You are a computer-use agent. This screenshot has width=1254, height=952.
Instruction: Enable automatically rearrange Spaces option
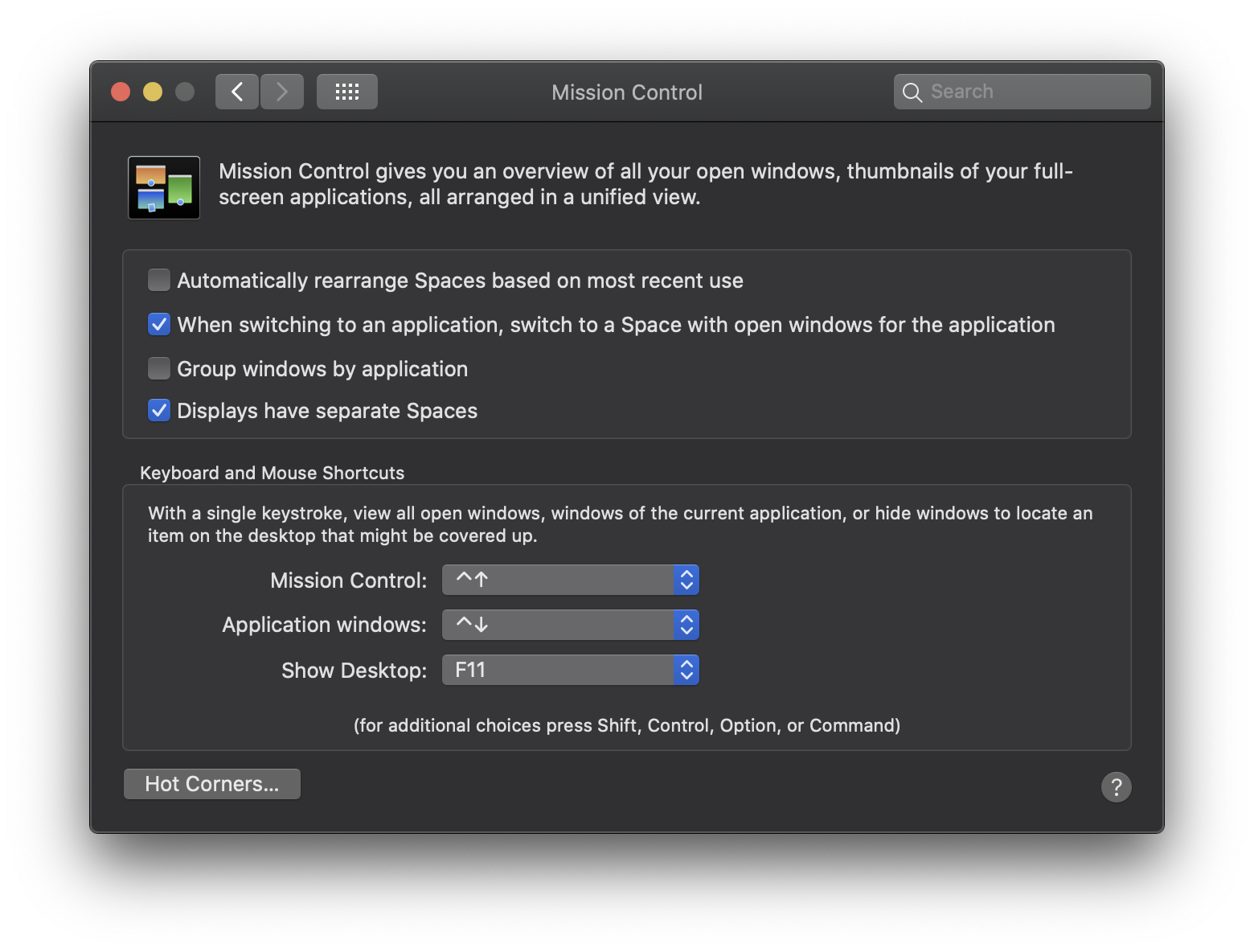tap(158, 280)
